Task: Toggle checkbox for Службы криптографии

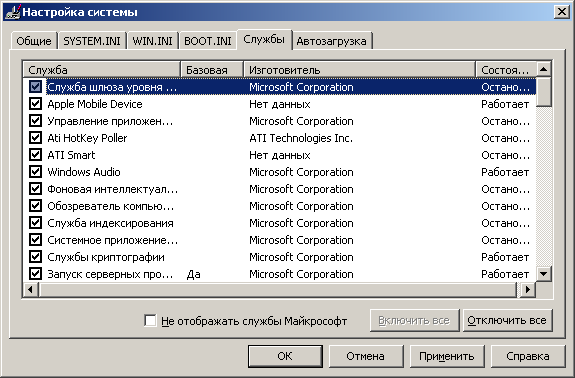Action: [35, 257]
